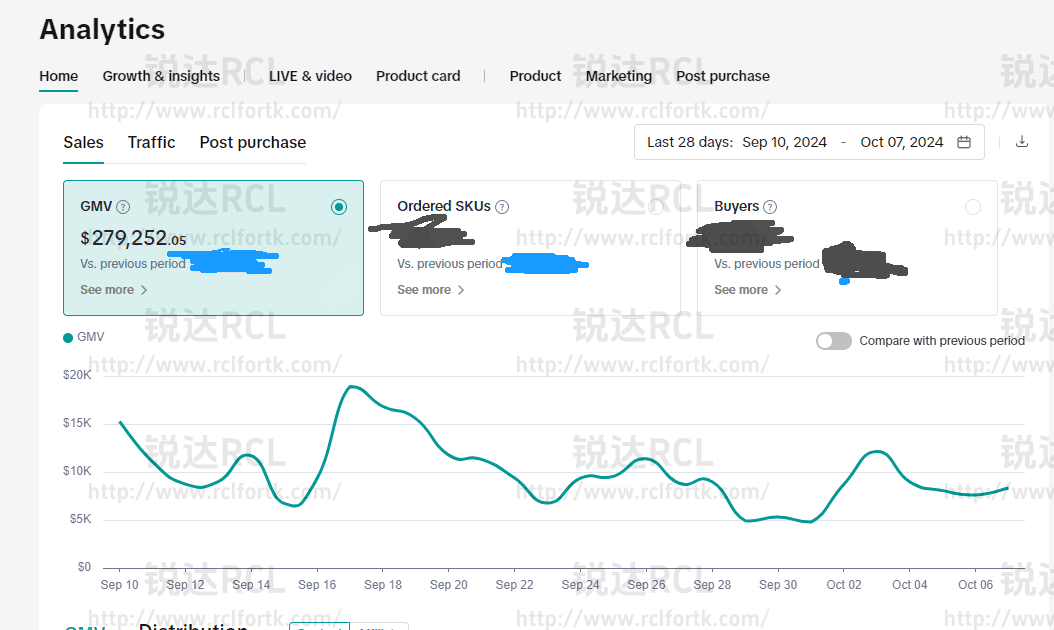
Task: Expand See more on the Buyers card
Action: tap(742, 289)
